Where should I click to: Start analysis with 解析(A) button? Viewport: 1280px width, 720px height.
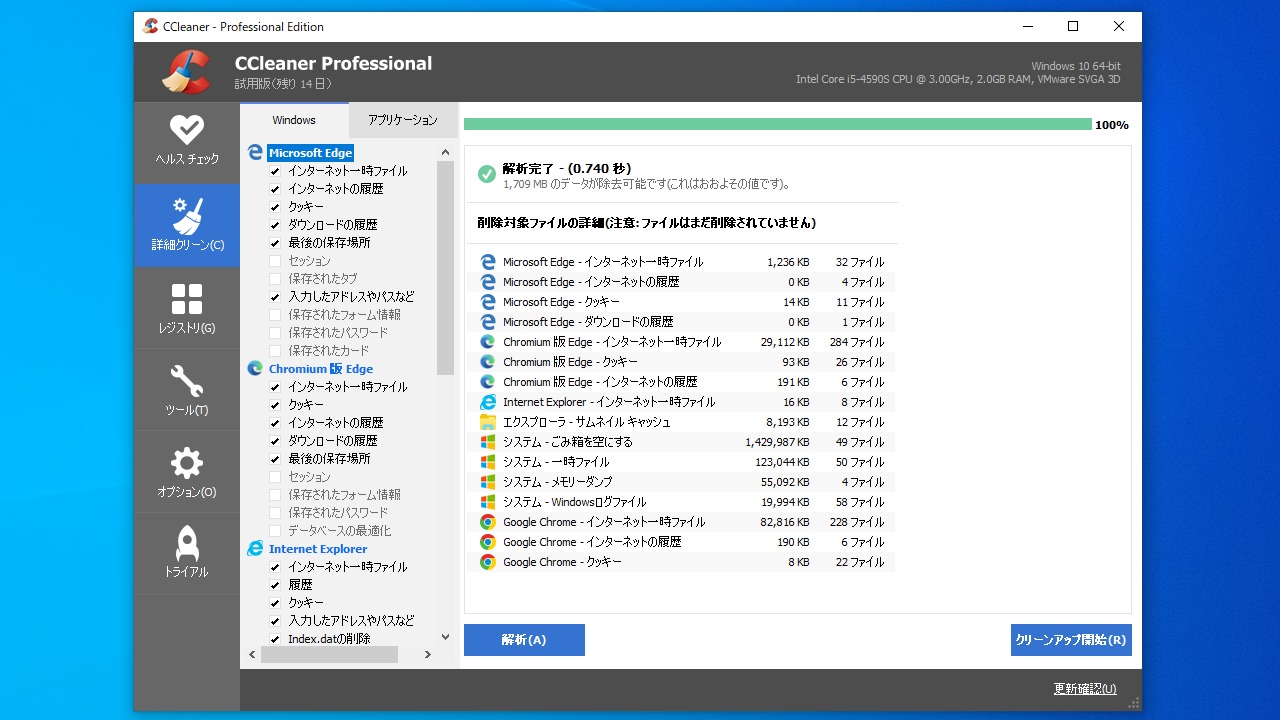[x=524, y=640]
